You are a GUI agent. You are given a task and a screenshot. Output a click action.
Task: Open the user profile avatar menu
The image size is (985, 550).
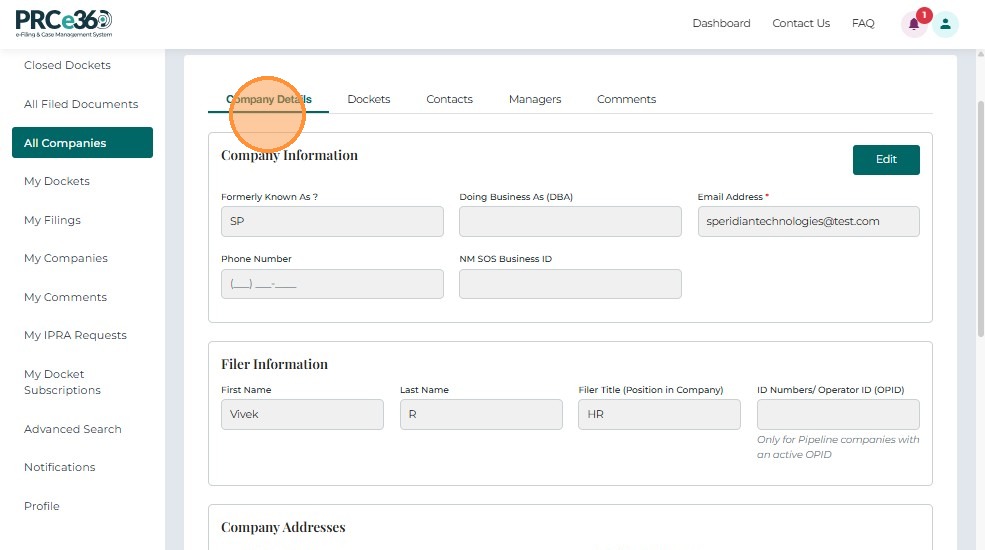[946, 24]
